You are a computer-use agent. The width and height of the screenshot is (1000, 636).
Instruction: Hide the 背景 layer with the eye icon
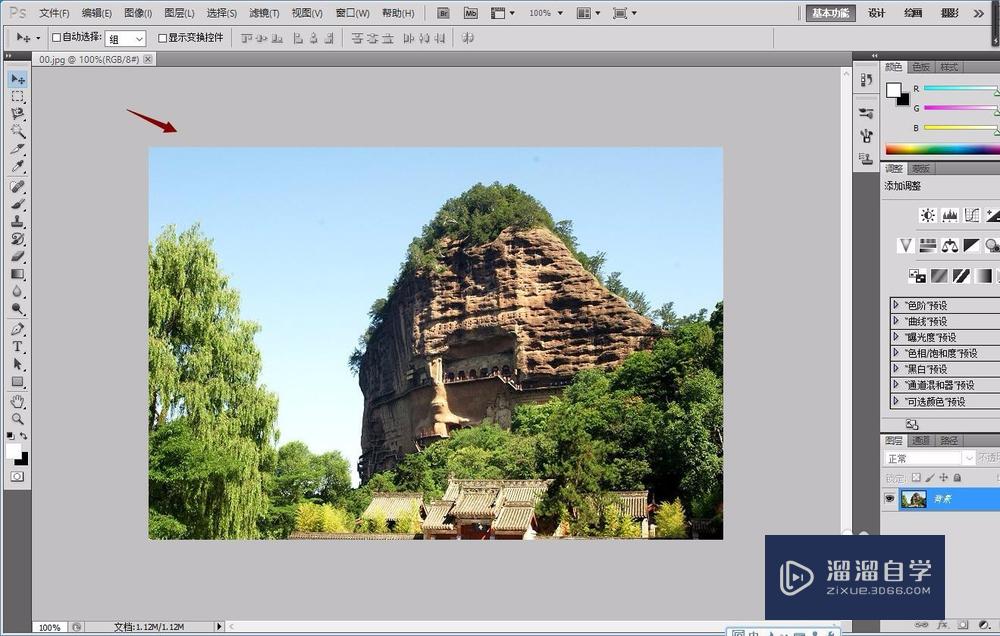click(x=890, y=499)
